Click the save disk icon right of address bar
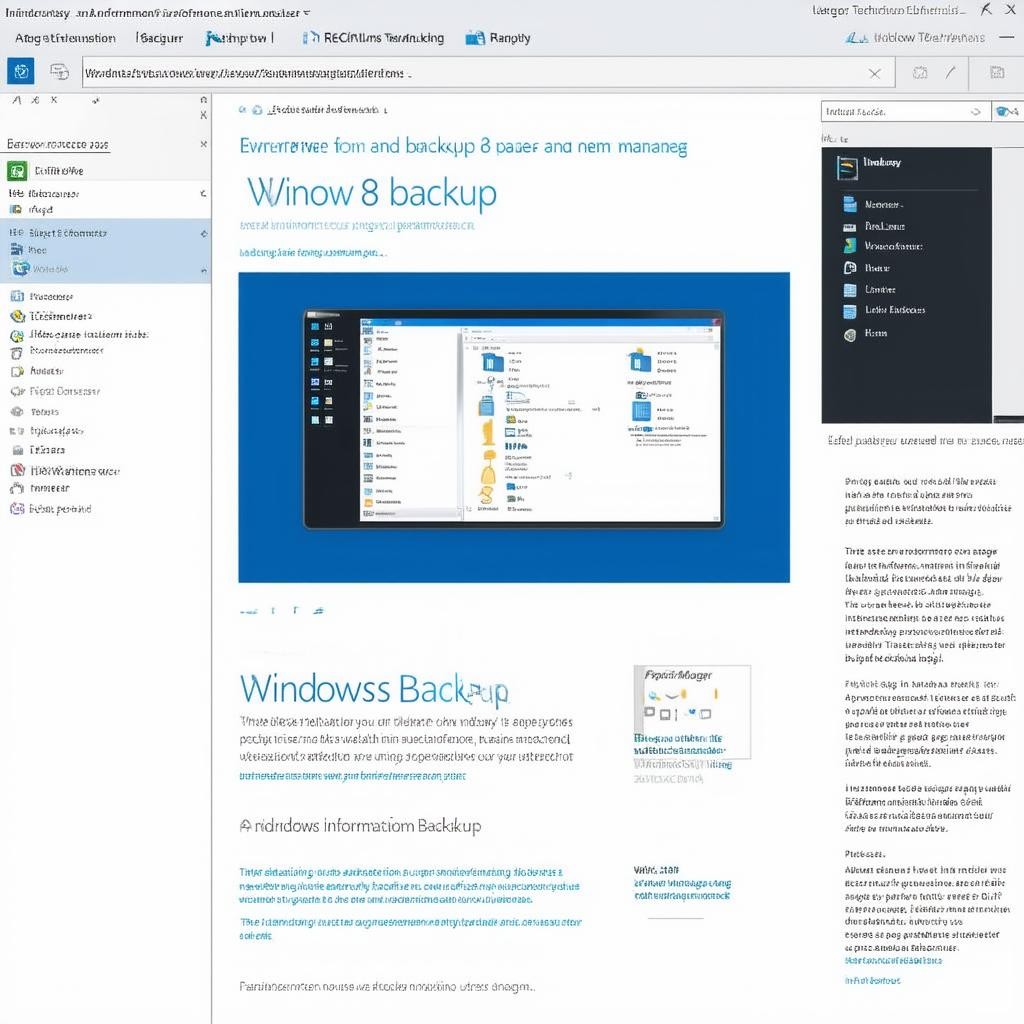 pos(996,72)
